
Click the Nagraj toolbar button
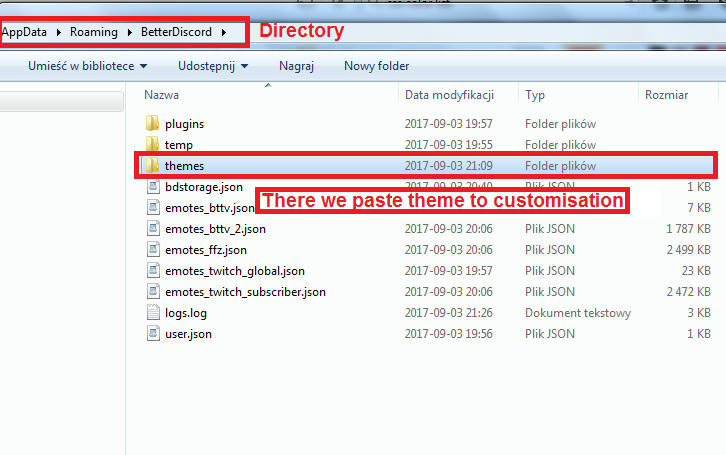click(x=296, y=66)
